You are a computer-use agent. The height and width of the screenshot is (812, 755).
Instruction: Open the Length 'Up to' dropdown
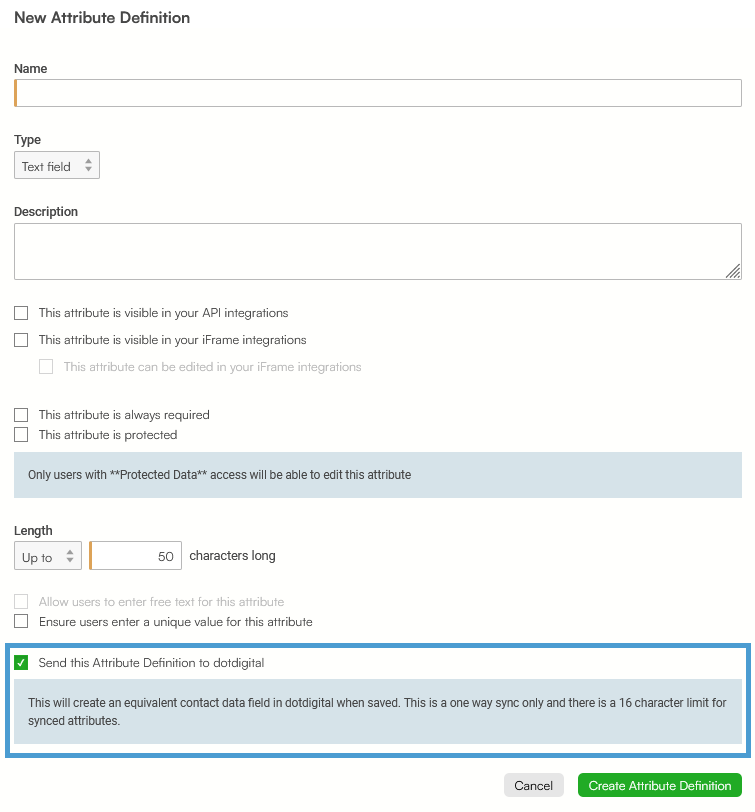tap(48, 556)
